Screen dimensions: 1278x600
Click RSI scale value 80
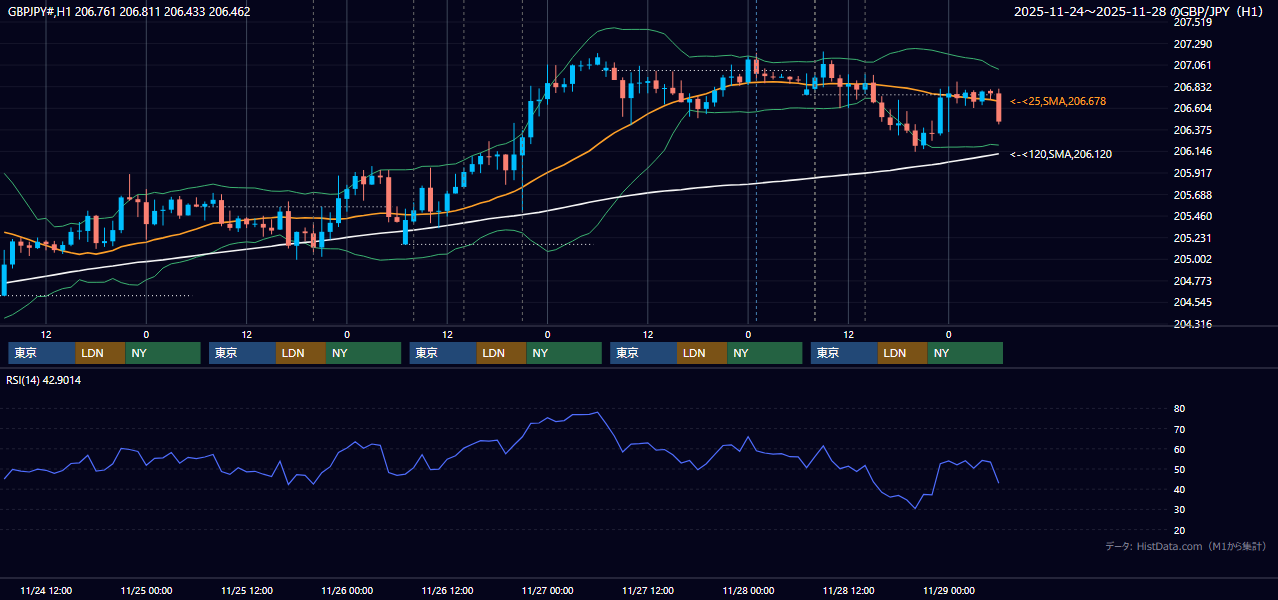click(1179, 409)
